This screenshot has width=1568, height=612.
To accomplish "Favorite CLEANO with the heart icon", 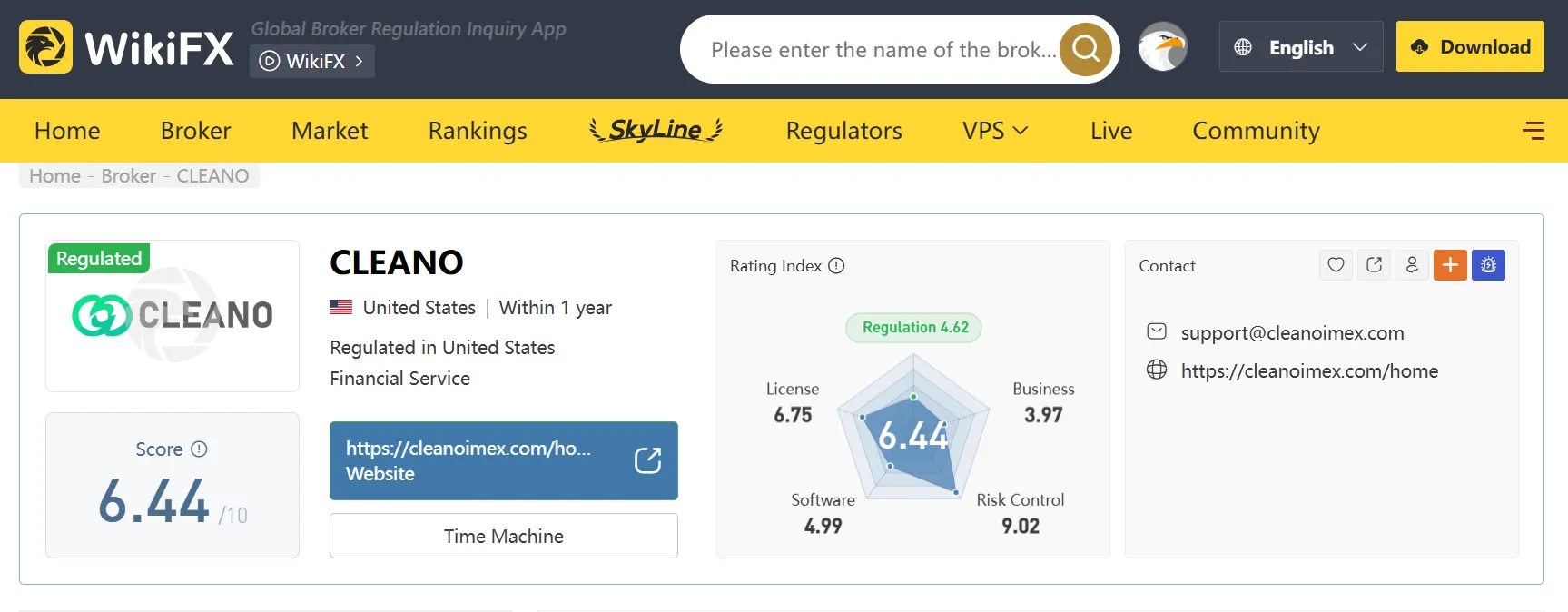I will click(x=1336, y=265).
